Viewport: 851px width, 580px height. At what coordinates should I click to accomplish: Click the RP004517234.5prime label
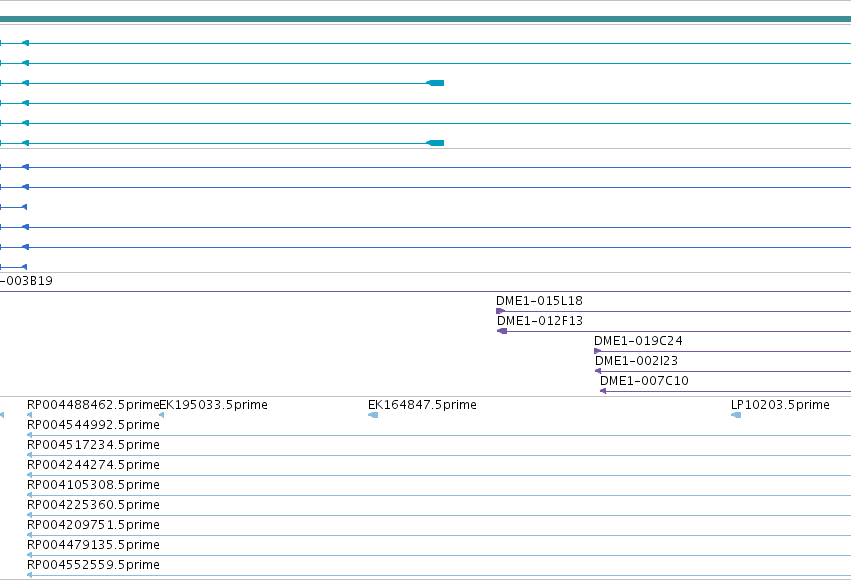(93, 445)
